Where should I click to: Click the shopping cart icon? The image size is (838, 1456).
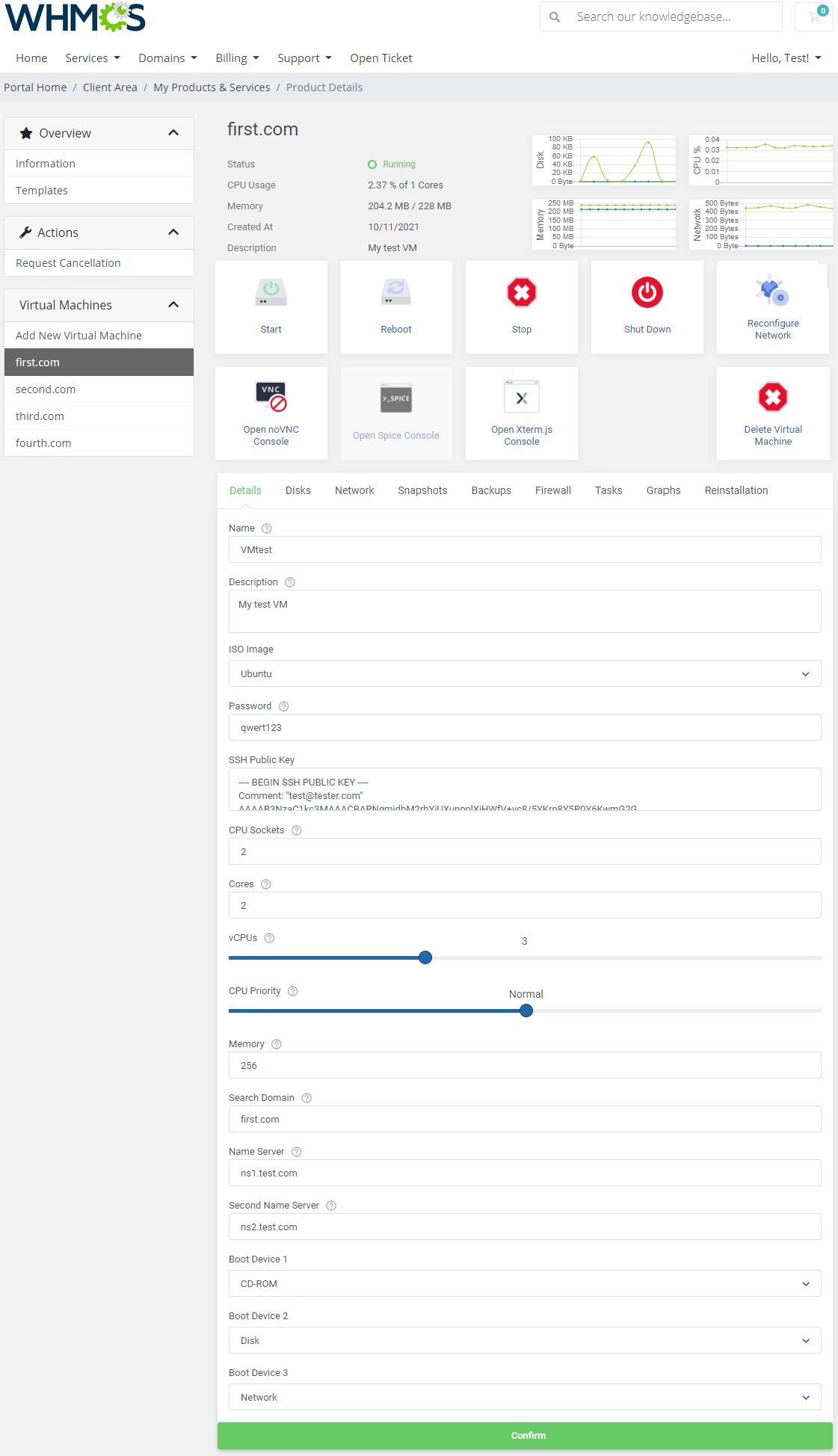[x=814, y=16]
